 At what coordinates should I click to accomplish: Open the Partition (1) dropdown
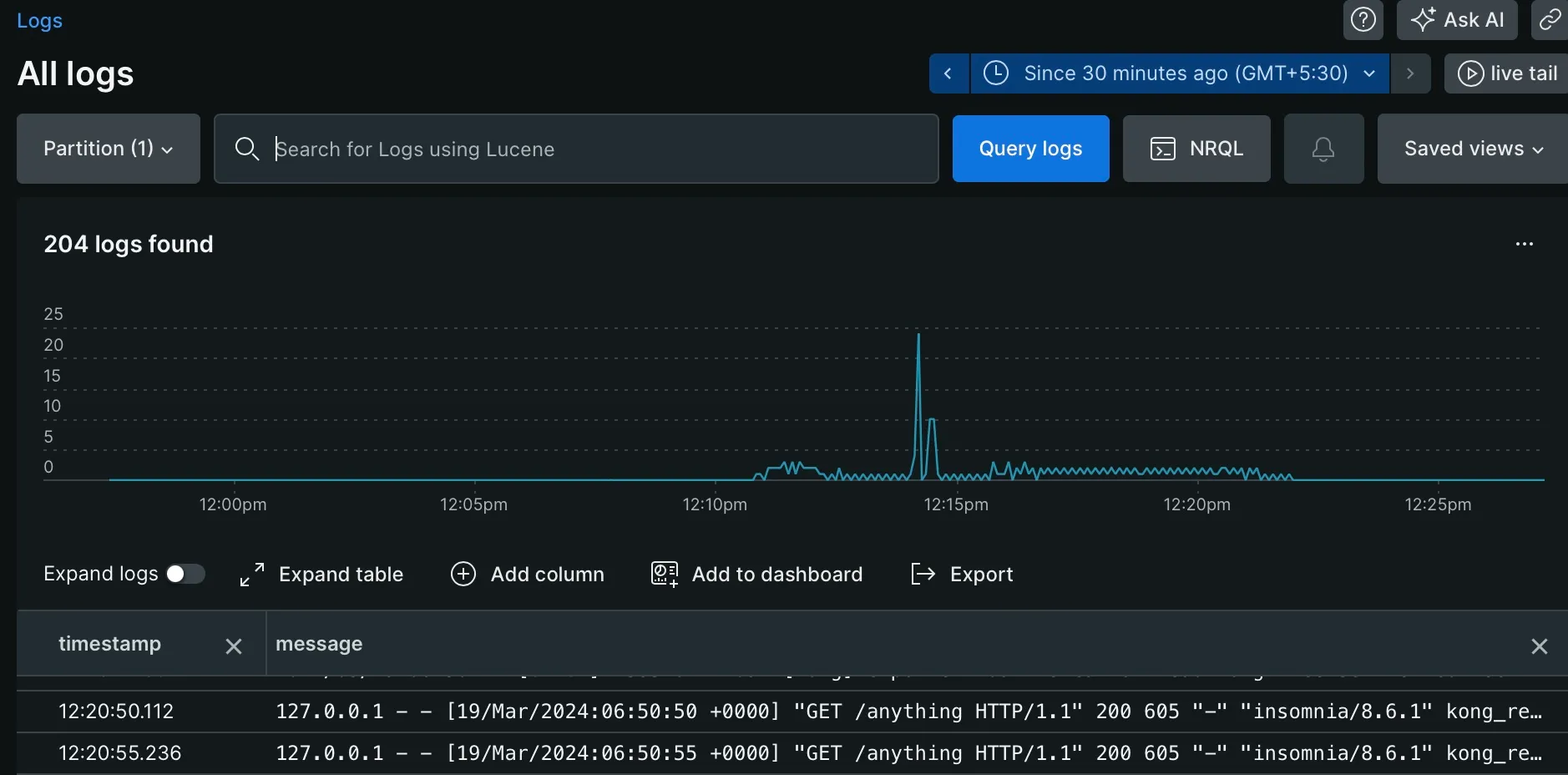[109, 149]
